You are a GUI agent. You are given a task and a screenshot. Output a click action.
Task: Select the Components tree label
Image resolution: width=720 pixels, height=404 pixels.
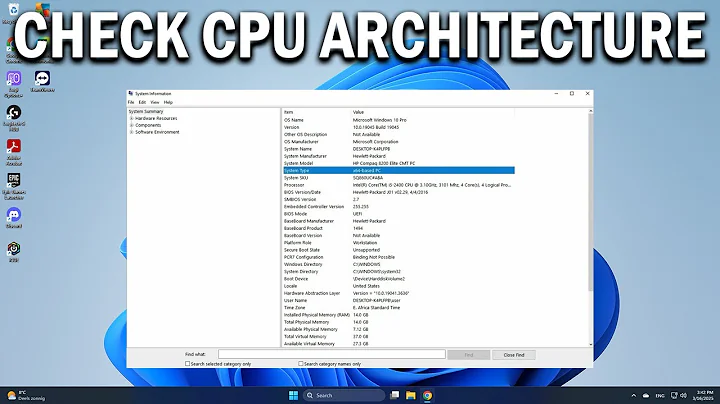click(x=148, y=125)
